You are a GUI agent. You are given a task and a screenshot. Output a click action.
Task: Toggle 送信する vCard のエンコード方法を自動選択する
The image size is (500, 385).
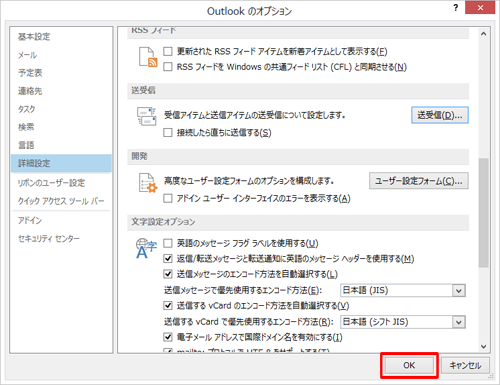coord(168,306)
